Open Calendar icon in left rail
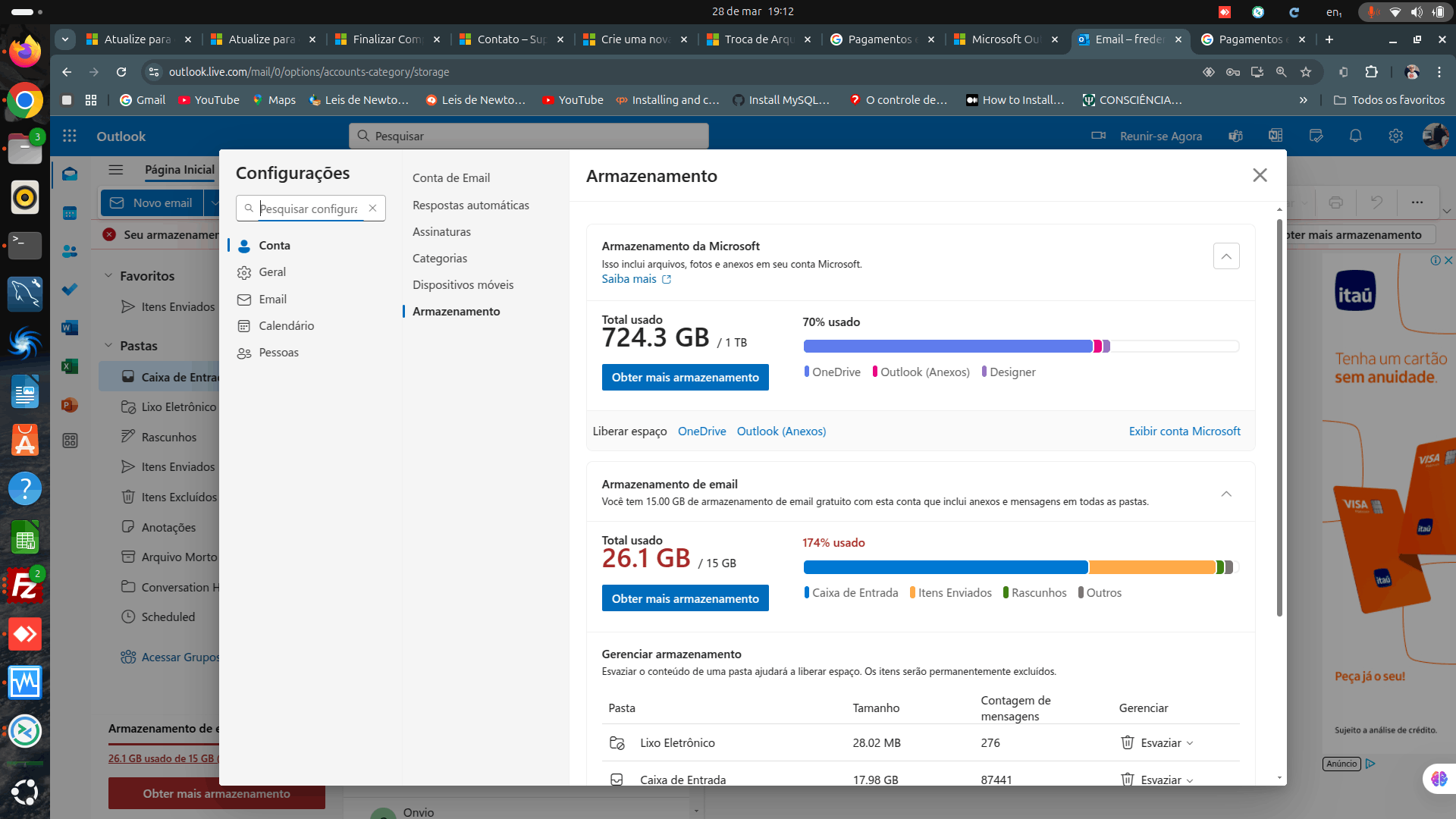The width and height of the screenshot is (1456, 819). (70, 213)
